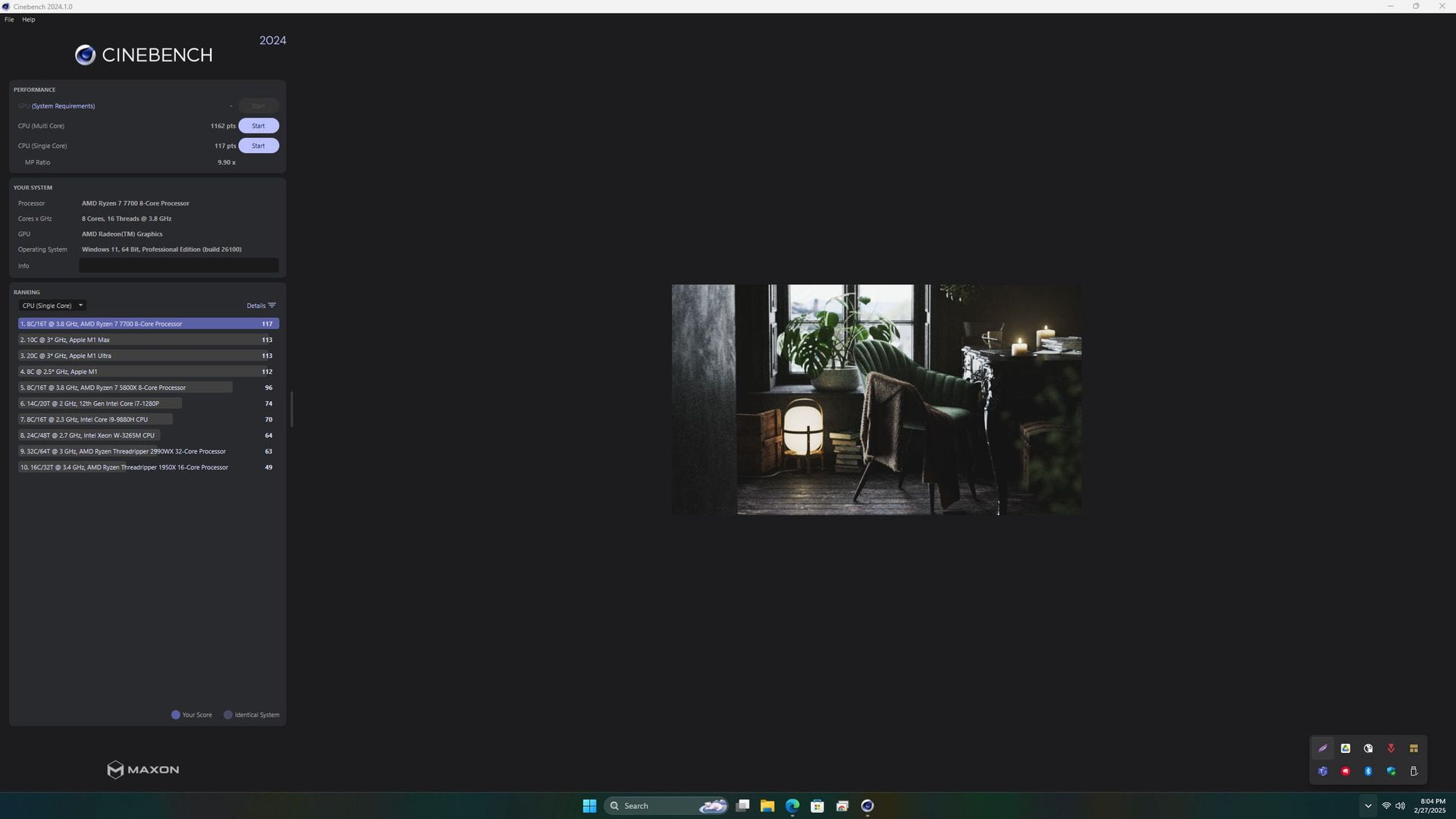Select the Intel Core i7-1280P ranking row
The image size is (1456, 819).
click(x=149, y=403)
